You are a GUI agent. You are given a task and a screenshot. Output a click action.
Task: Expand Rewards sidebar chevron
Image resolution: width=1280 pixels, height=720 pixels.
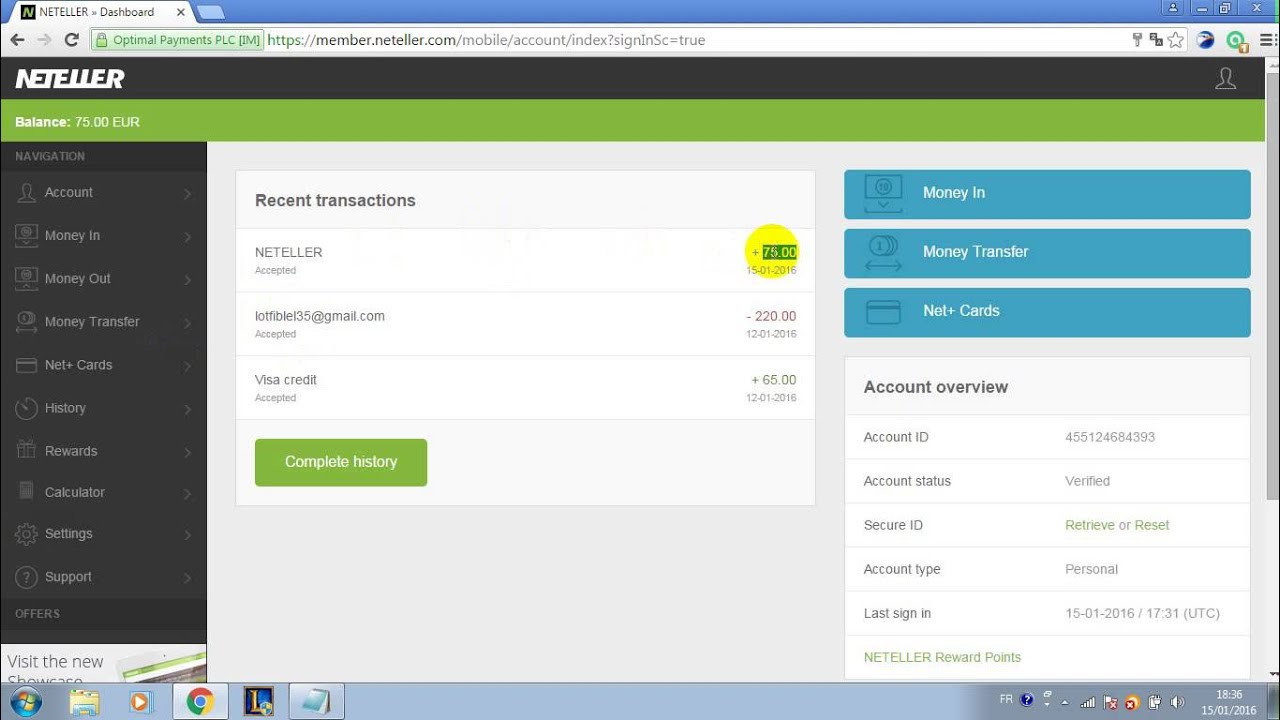click(x=187, y=452)
